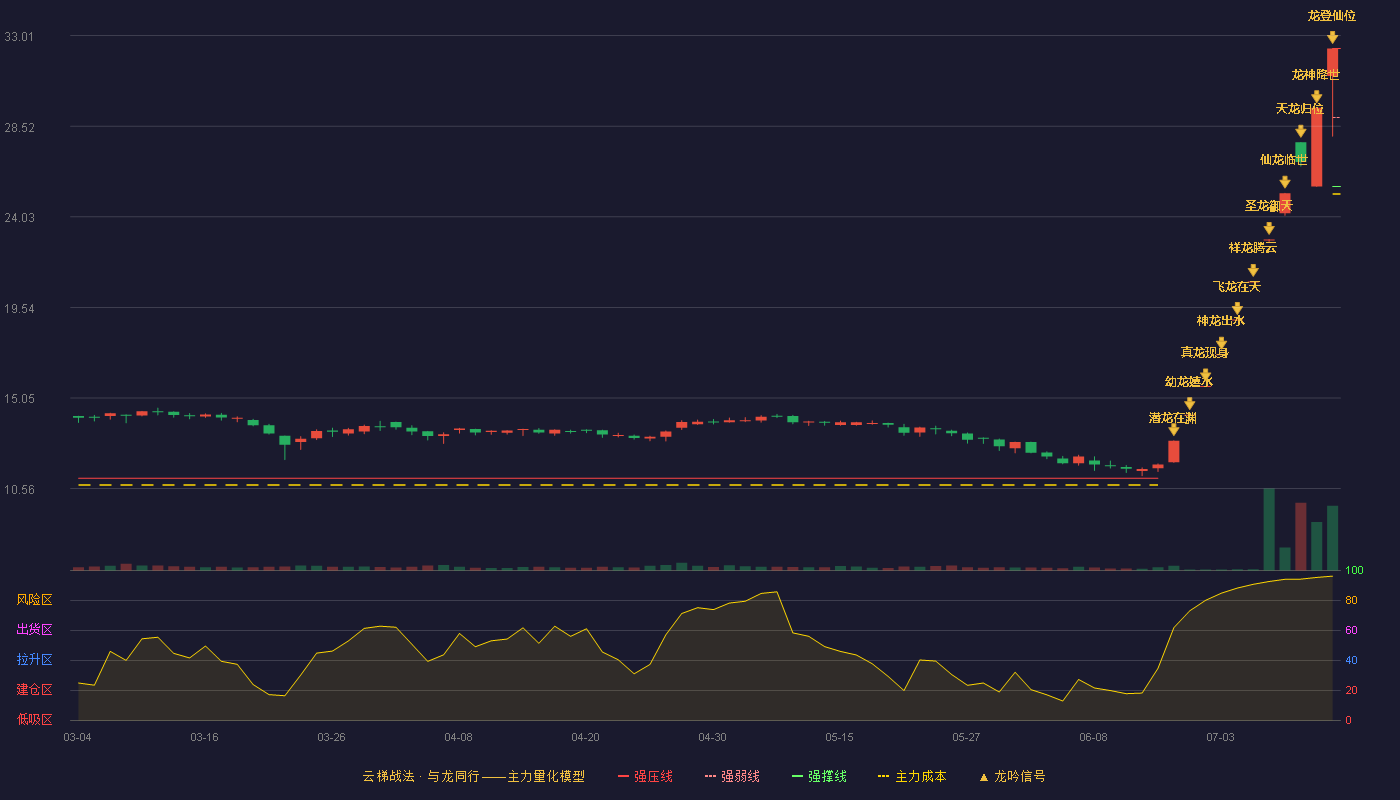Click the tallest green volume bar
This screenshot has width=1400, height=800.
[1269, 529]
